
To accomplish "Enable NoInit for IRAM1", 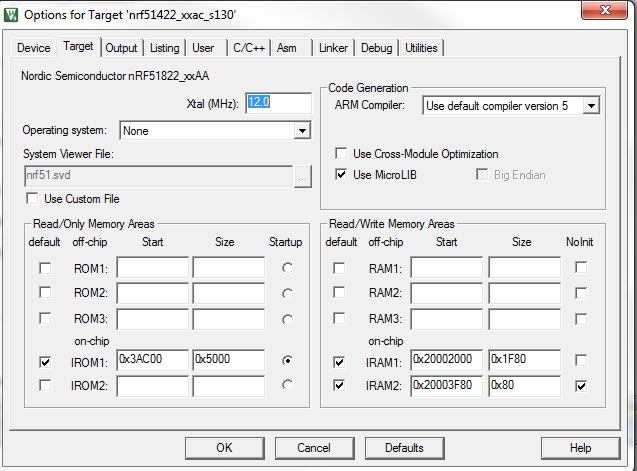I will 581,360.
